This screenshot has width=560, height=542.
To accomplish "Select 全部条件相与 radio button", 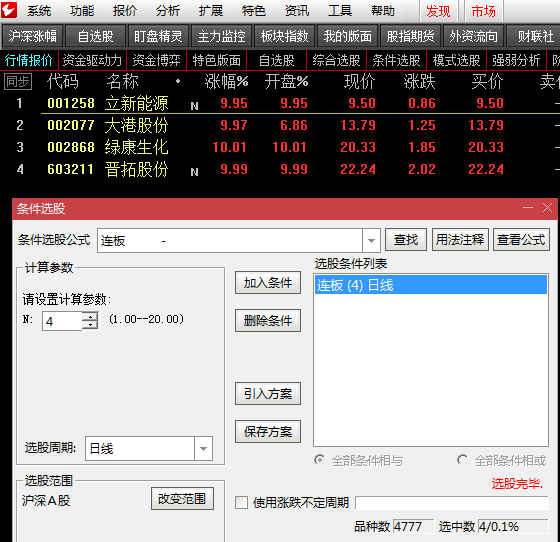I will (x=320, y=460).
